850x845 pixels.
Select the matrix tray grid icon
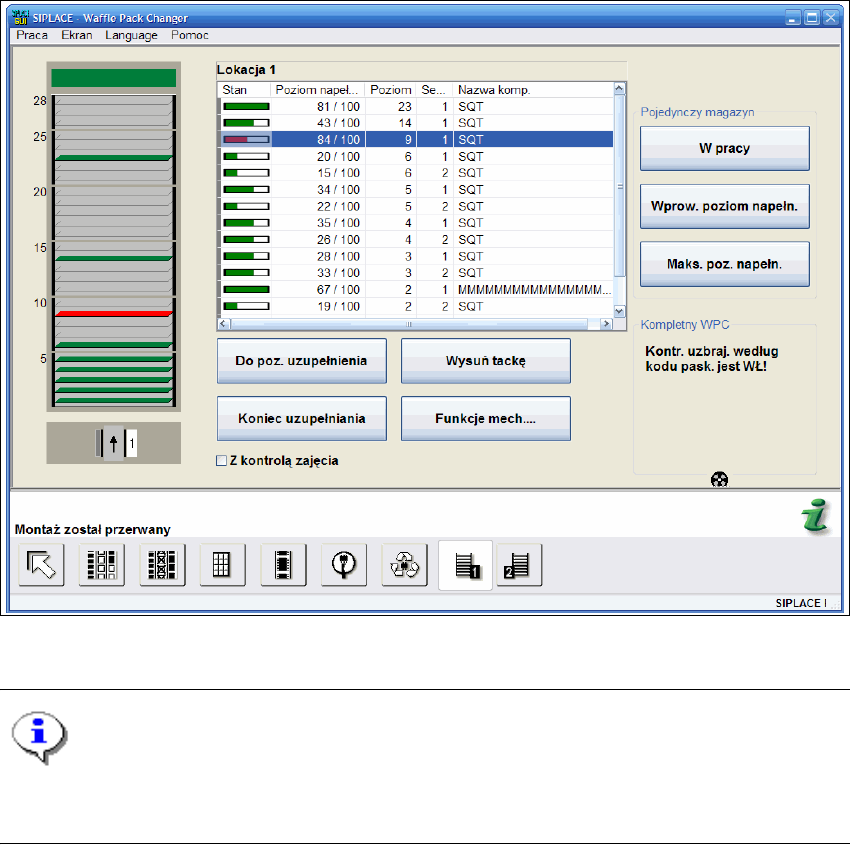click(x=222, y=565)
